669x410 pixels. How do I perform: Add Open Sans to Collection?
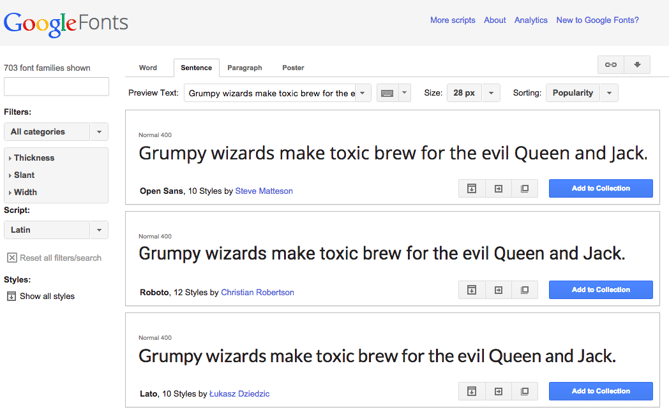(600, 189)
